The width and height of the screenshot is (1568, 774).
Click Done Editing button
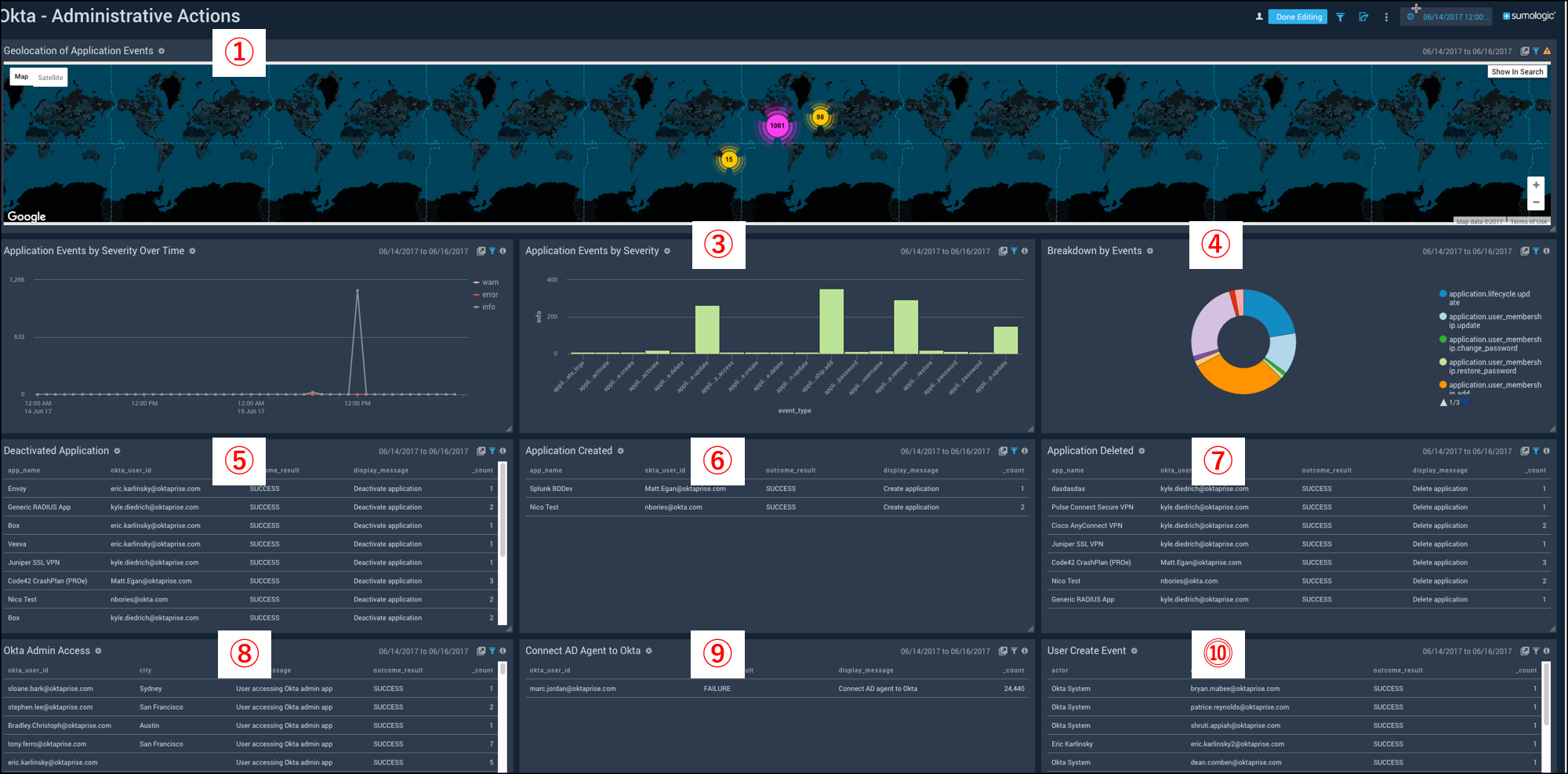pyautogui.click(x=1298, y=16)
